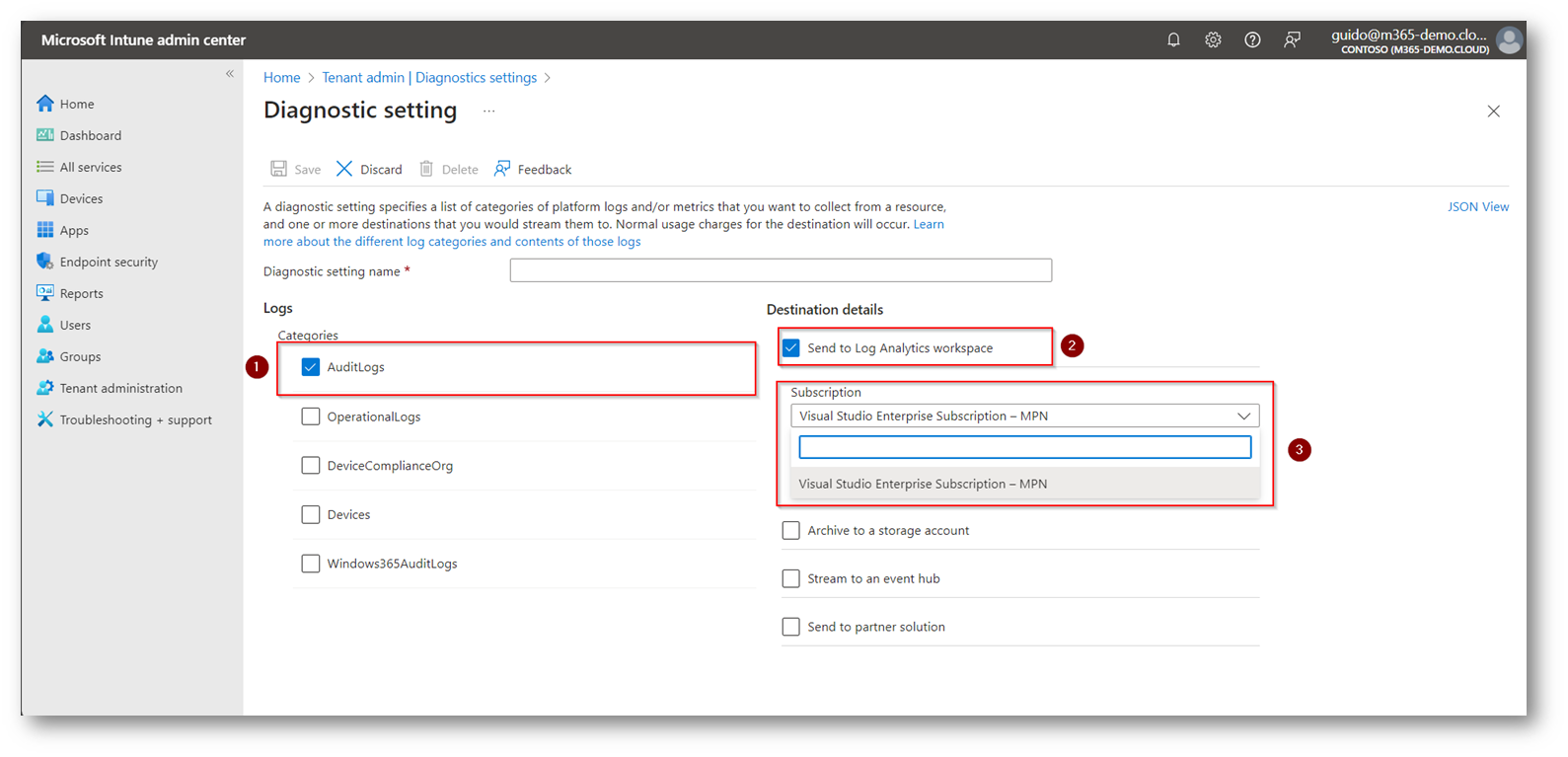Click the Discard button label

[x=381, y=170]
